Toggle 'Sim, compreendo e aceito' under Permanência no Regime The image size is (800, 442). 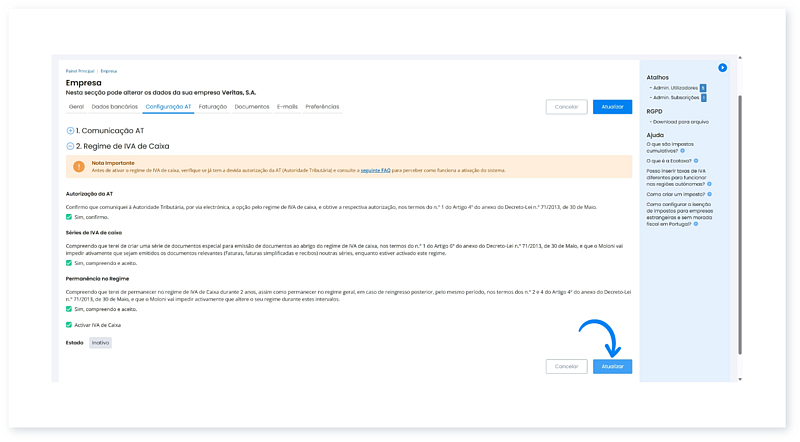point(69,309)
